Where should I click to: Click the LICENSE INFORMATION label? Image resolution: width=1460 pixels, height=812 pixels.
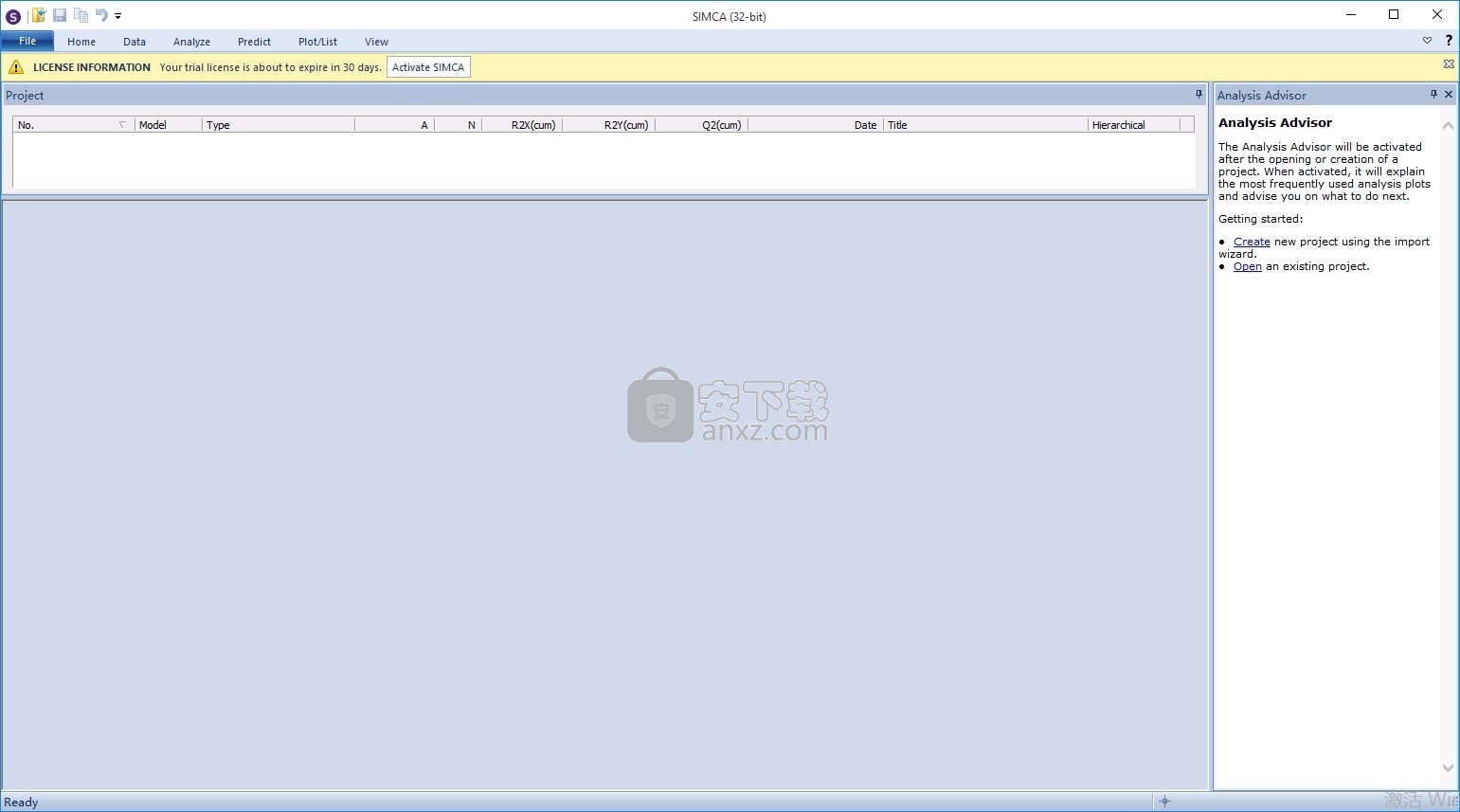(x=92, y=67)
